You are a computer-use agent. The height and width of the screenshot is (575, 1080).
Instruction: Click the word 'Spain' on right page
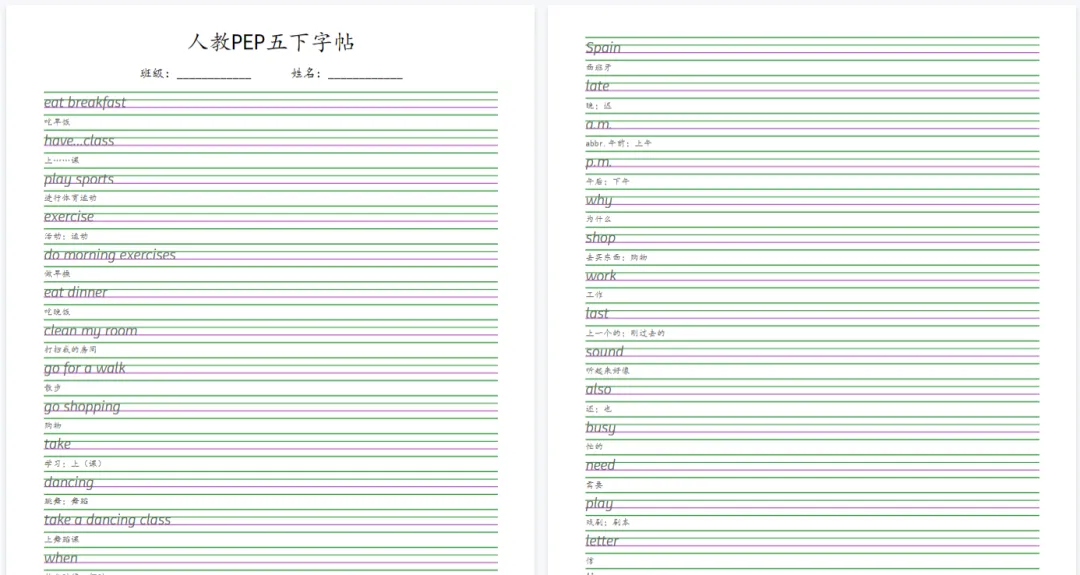tap(603, 48)
